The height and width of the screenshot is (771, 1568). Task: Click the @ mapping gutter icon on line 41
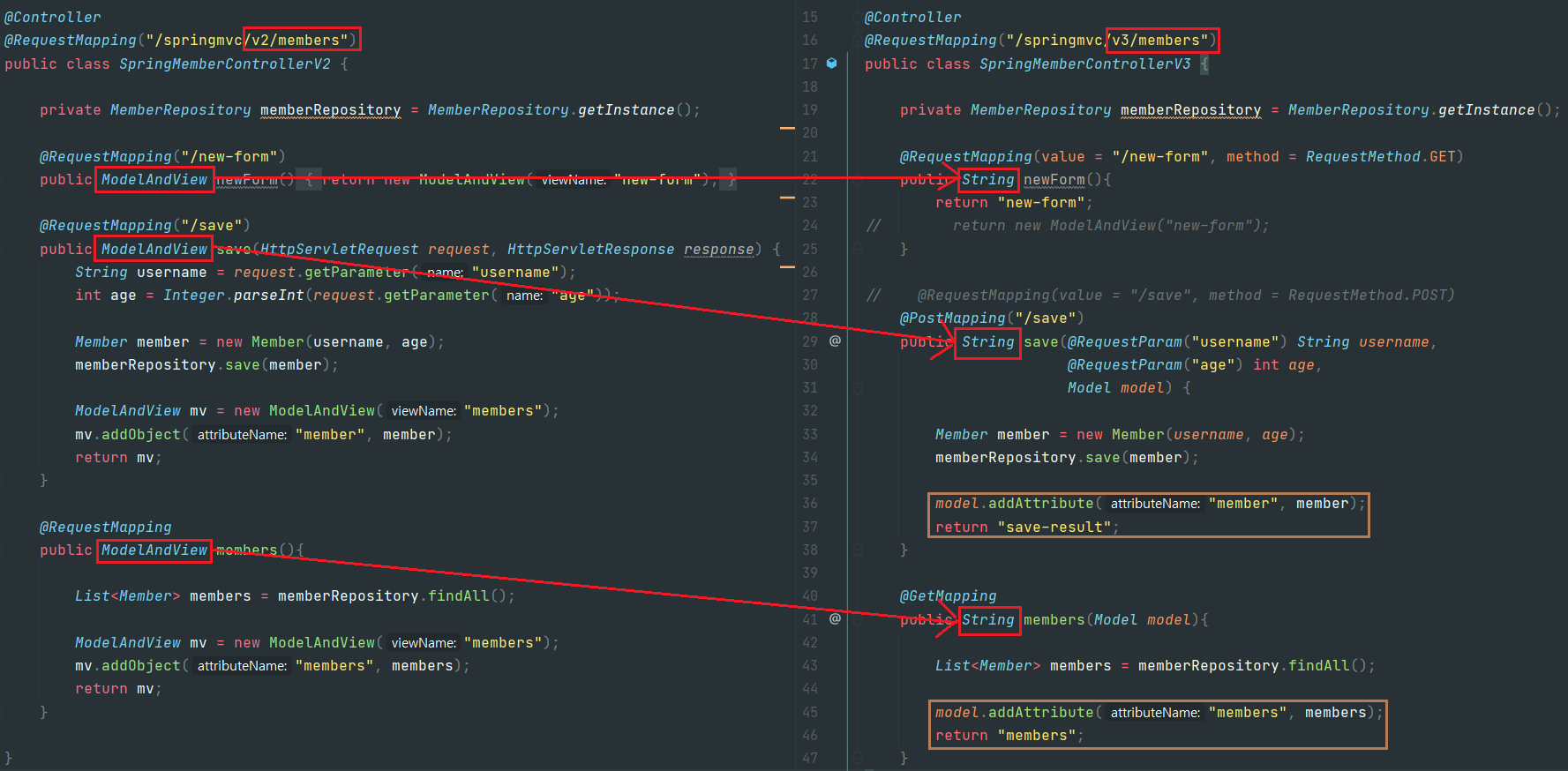[835, 618]
